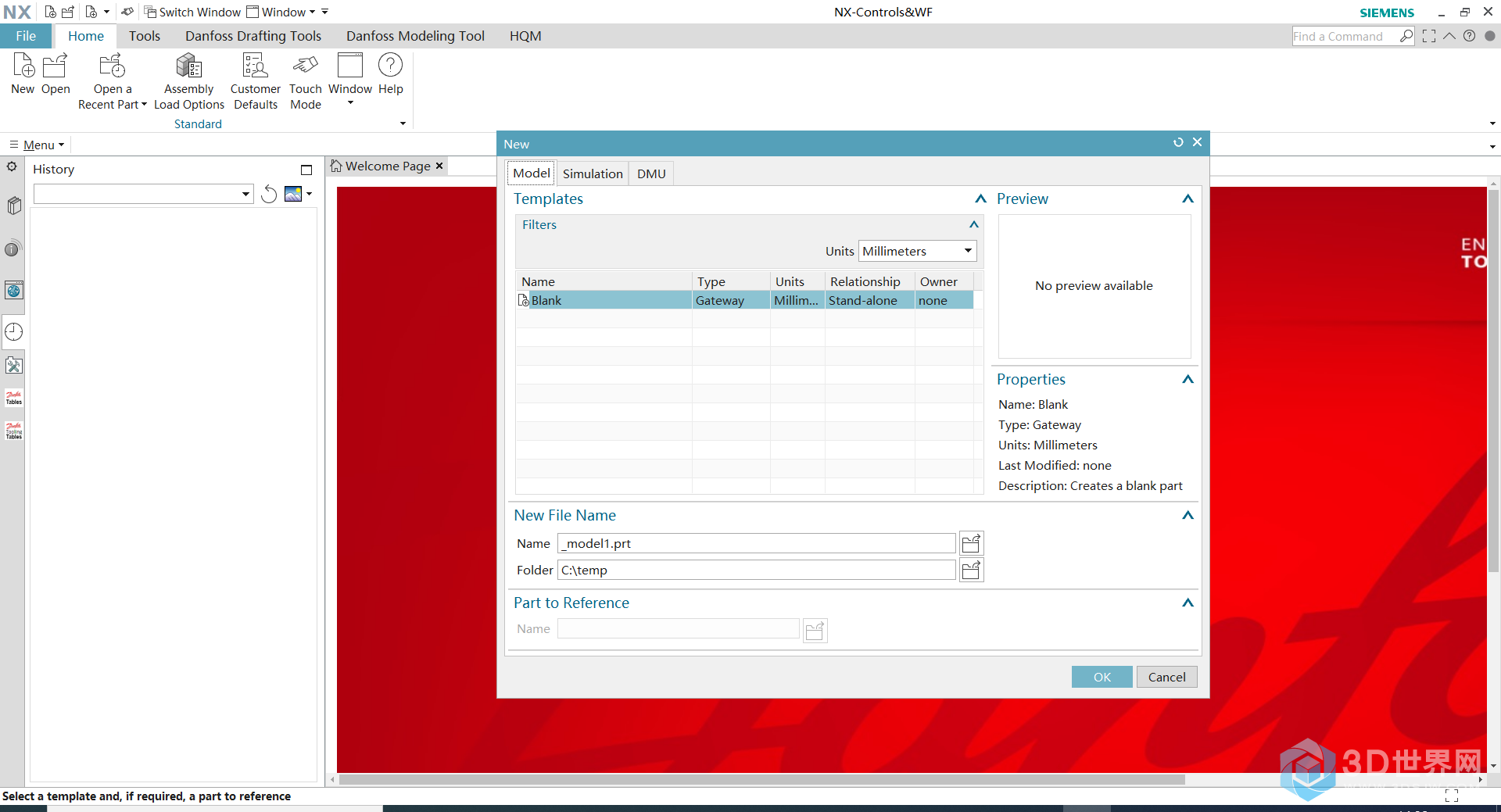The image size is (1501, 812).
Task: Open the Danfoss Tooling Tables tab
Action: pos(13,431)
